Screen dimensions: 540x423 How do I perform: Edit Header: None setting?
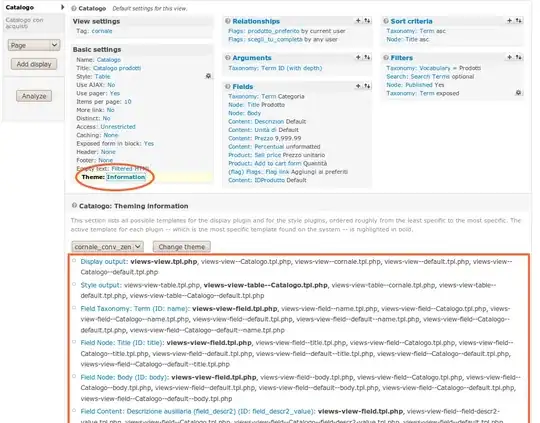(108, 152)
